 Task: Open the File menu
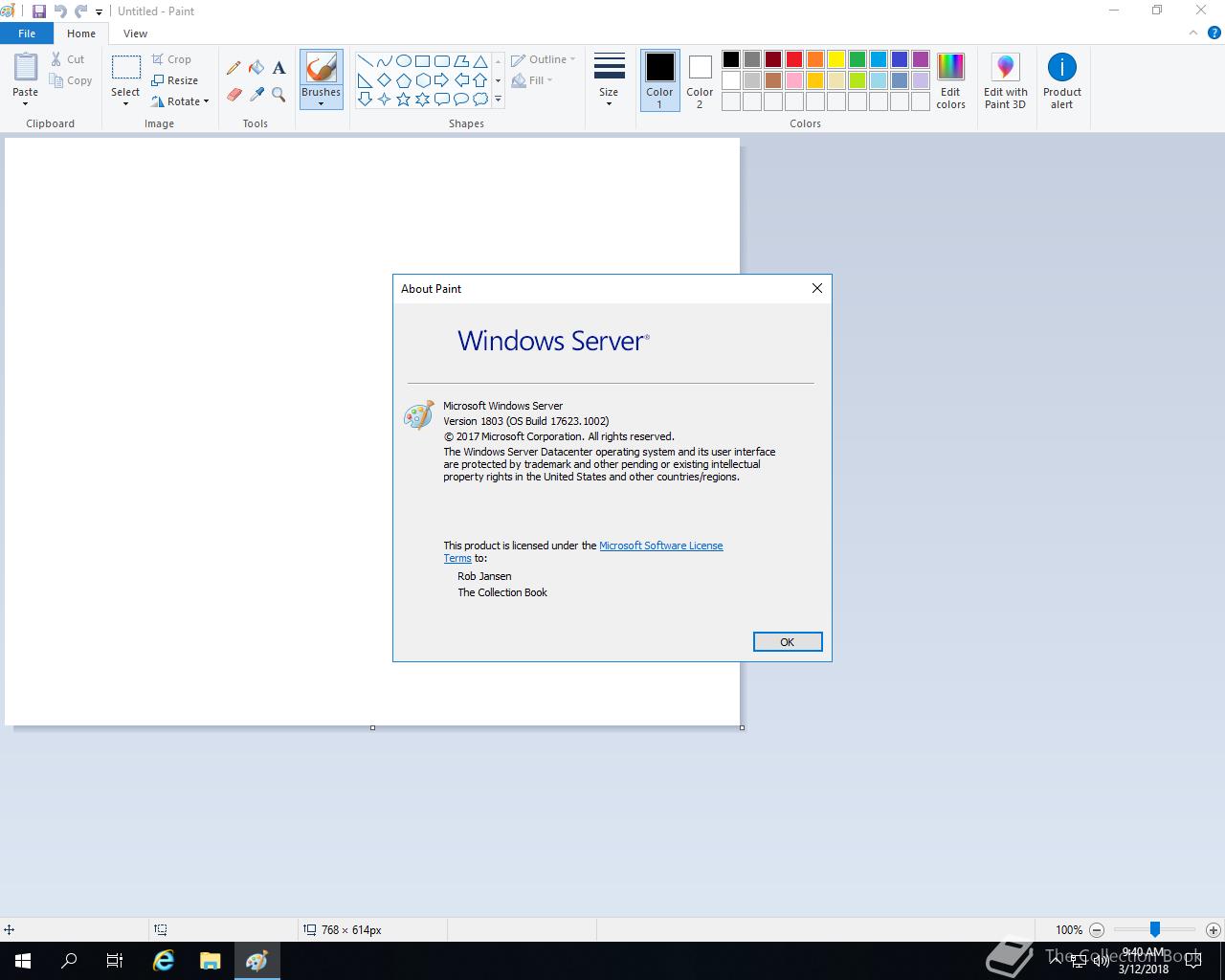[27, 33]
